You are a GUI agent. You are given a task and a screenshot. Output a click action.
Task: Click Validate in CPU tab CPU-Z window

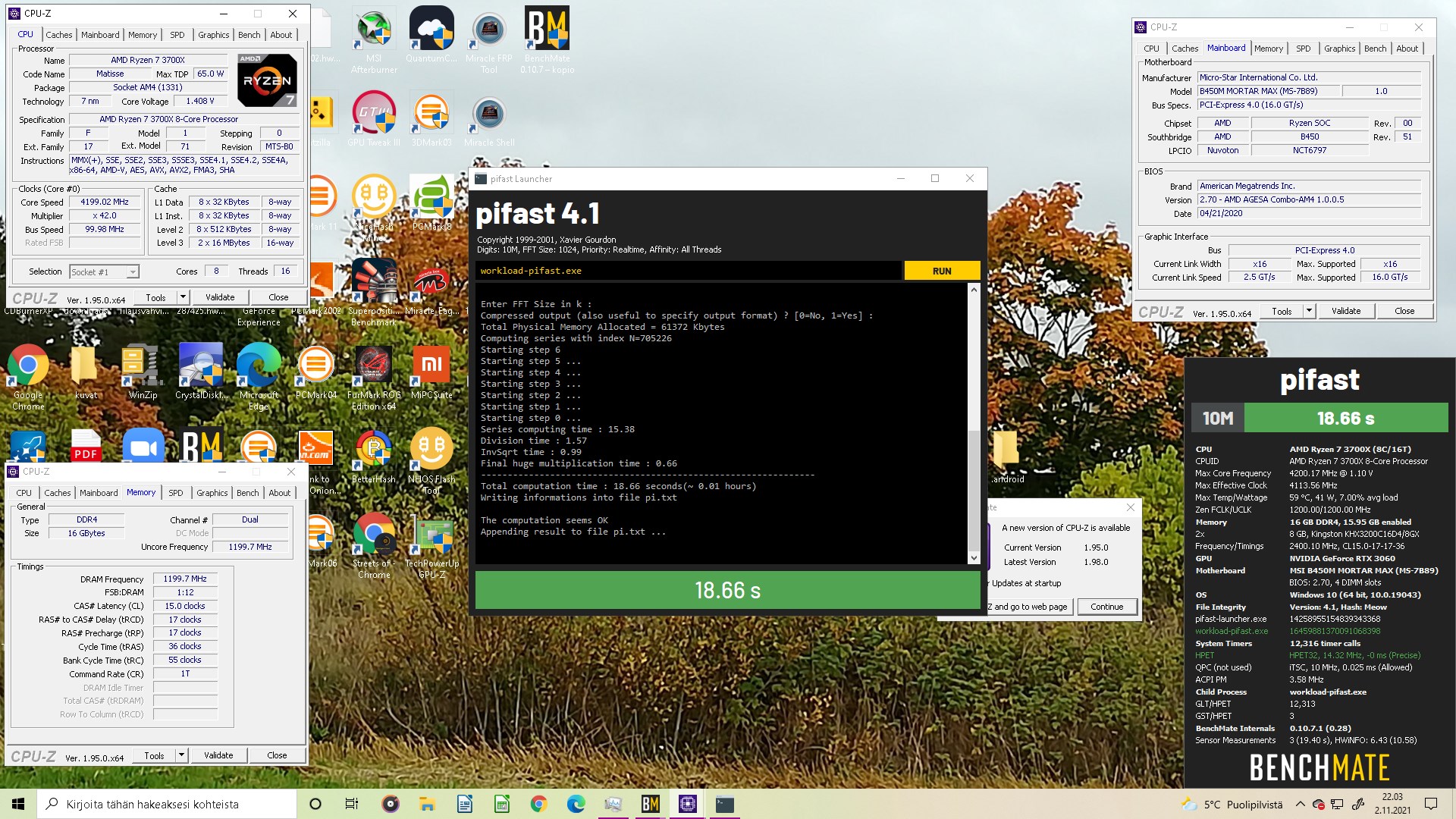(220, 297)
